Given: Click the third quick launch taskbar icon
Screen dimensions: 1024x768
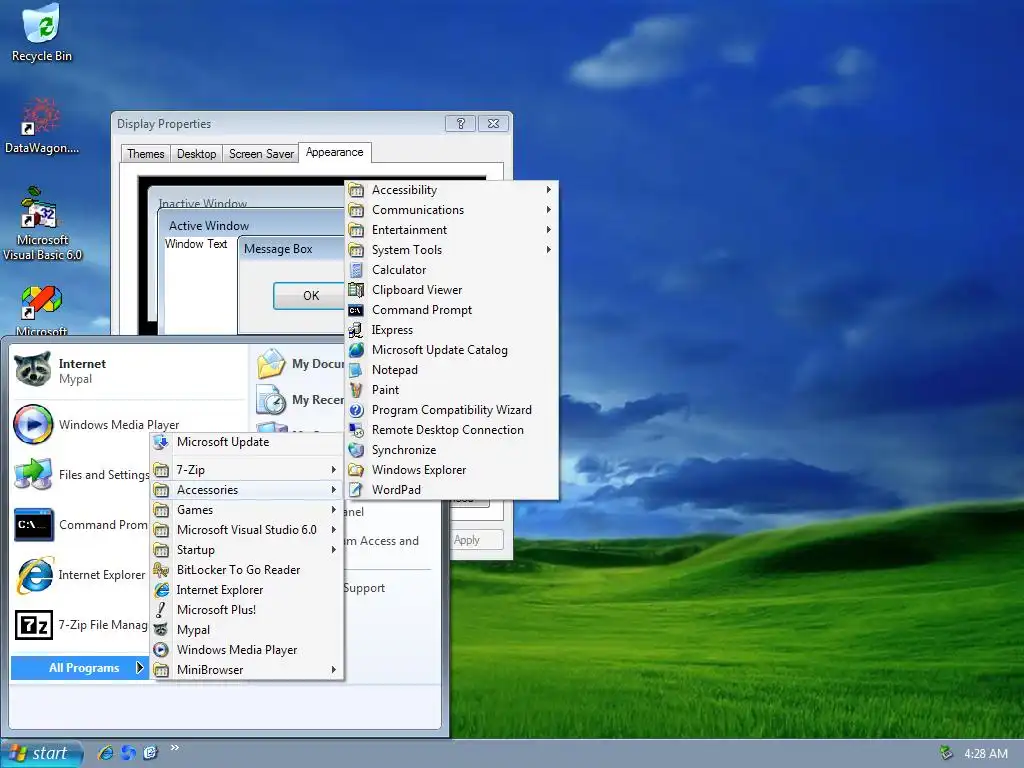Looking at the screenshot, I should pos(150,753).
